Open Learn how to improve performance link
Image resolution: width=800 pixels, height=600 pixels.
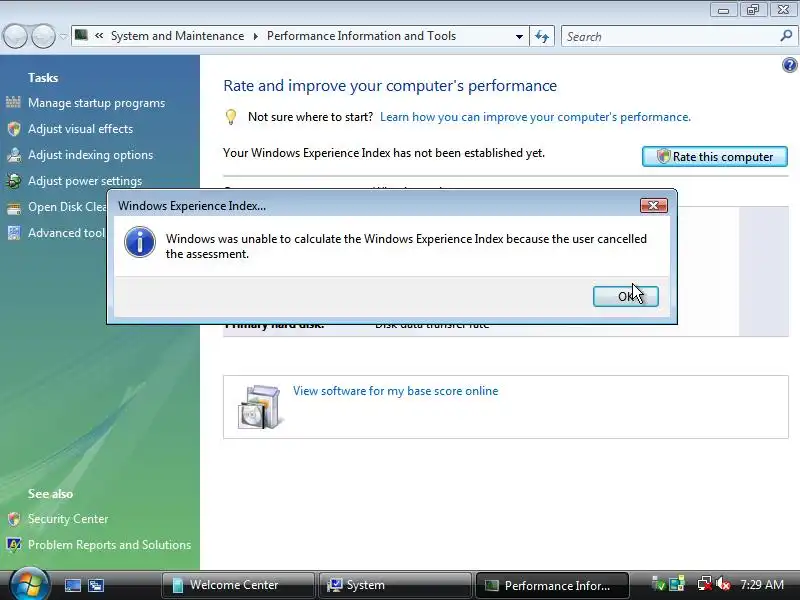535,117
